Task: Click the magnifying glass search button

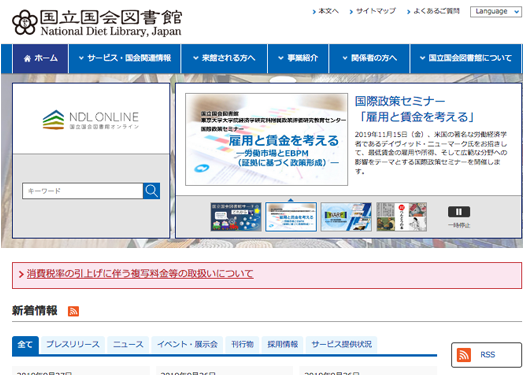Action: pyautogui.click(x=151, y=191)
